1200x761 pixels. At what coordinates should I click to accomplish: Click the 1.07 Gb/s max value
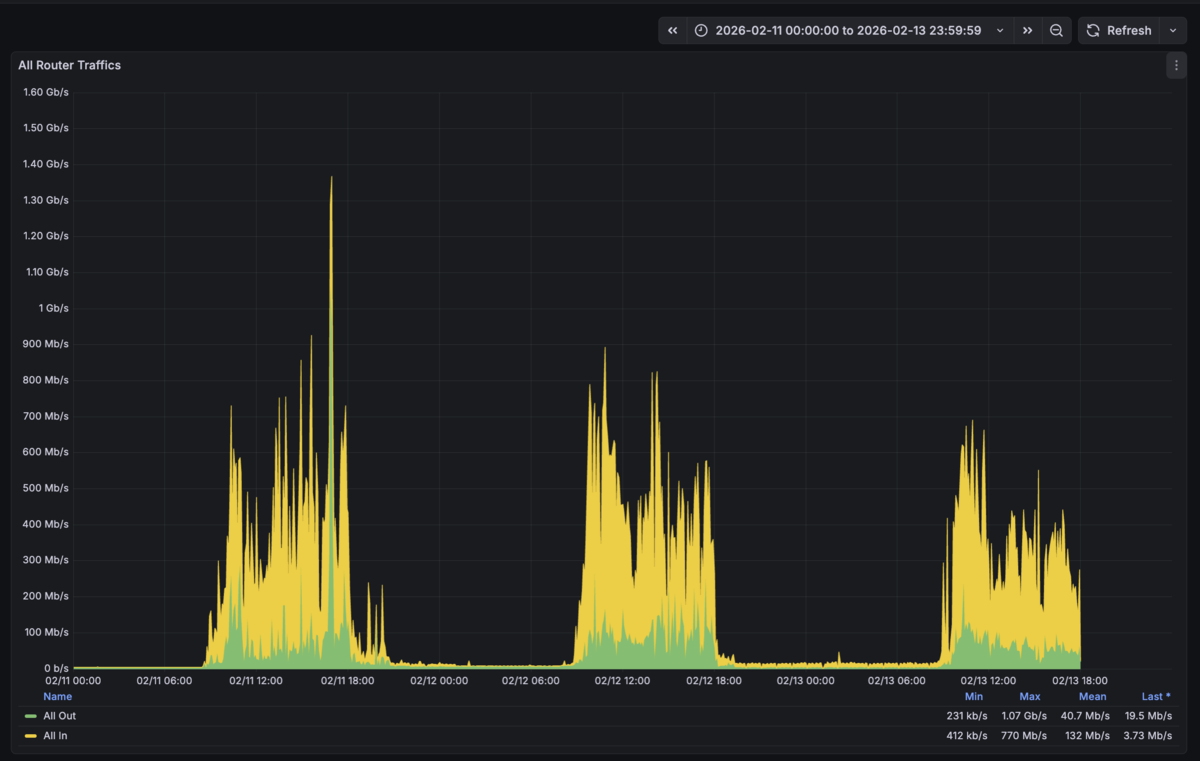[x=1024, y=716]
